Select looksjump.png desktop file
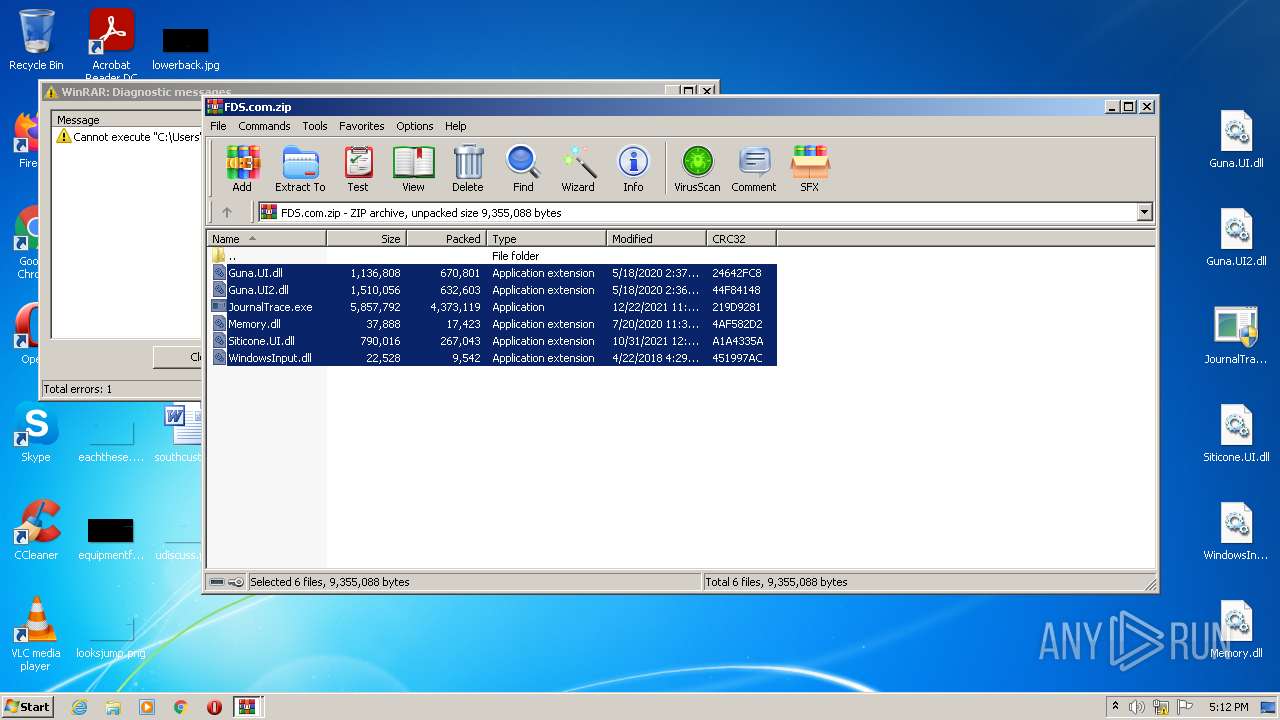 click(111, 637)
